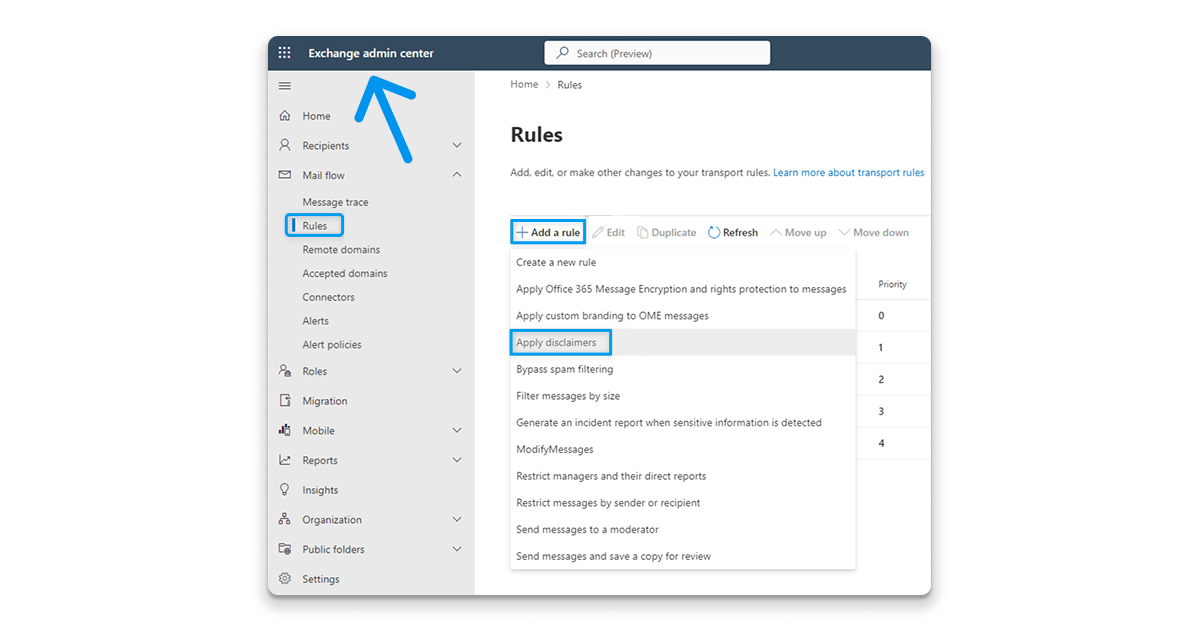Screen dimensions: 1200x632
Task: Click the Home house icon
Action: click(285, 116)
